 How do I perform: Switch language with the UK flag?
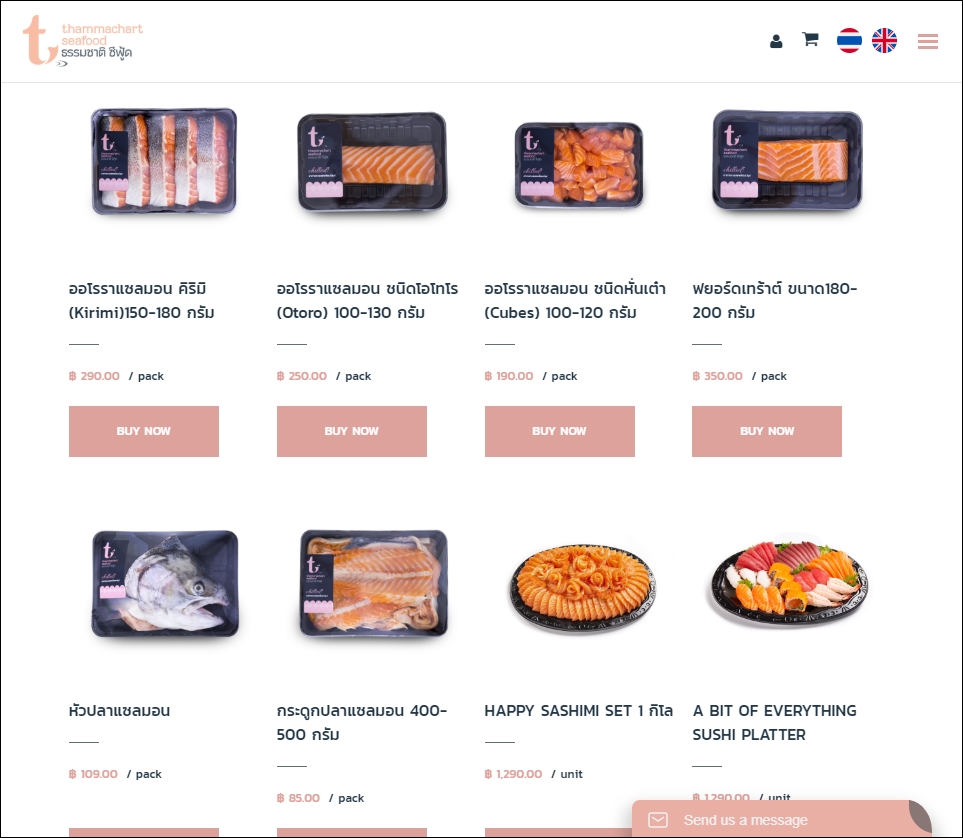(884, 41)
